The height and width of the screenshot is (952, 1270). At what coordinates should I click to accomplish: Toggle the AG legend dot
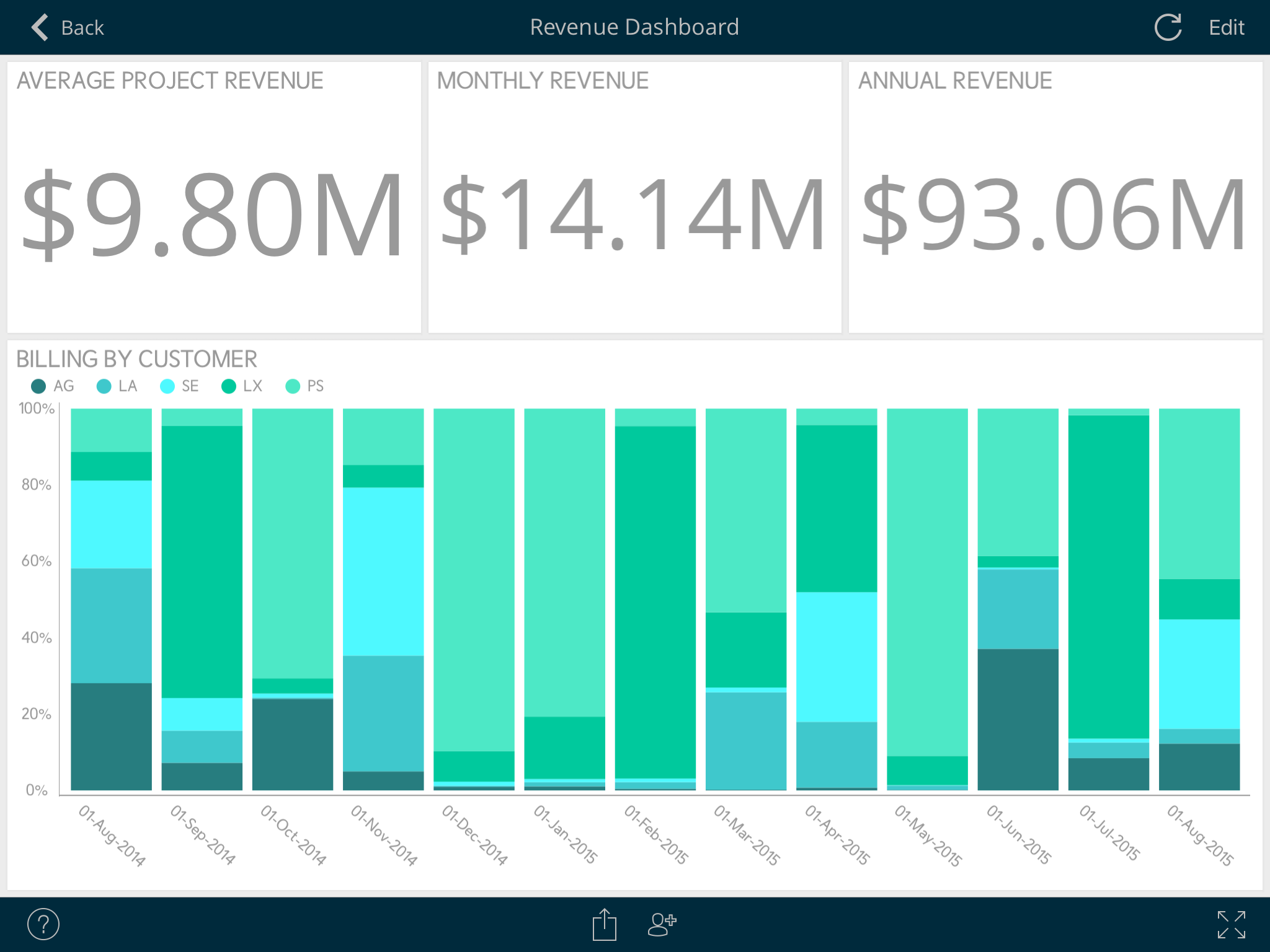(x=38, y=386)
